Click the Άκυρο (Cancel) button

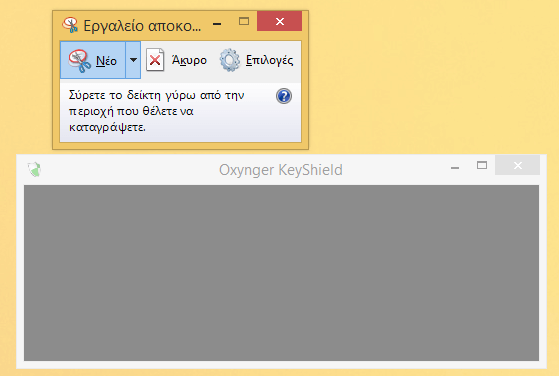(177, 60)
